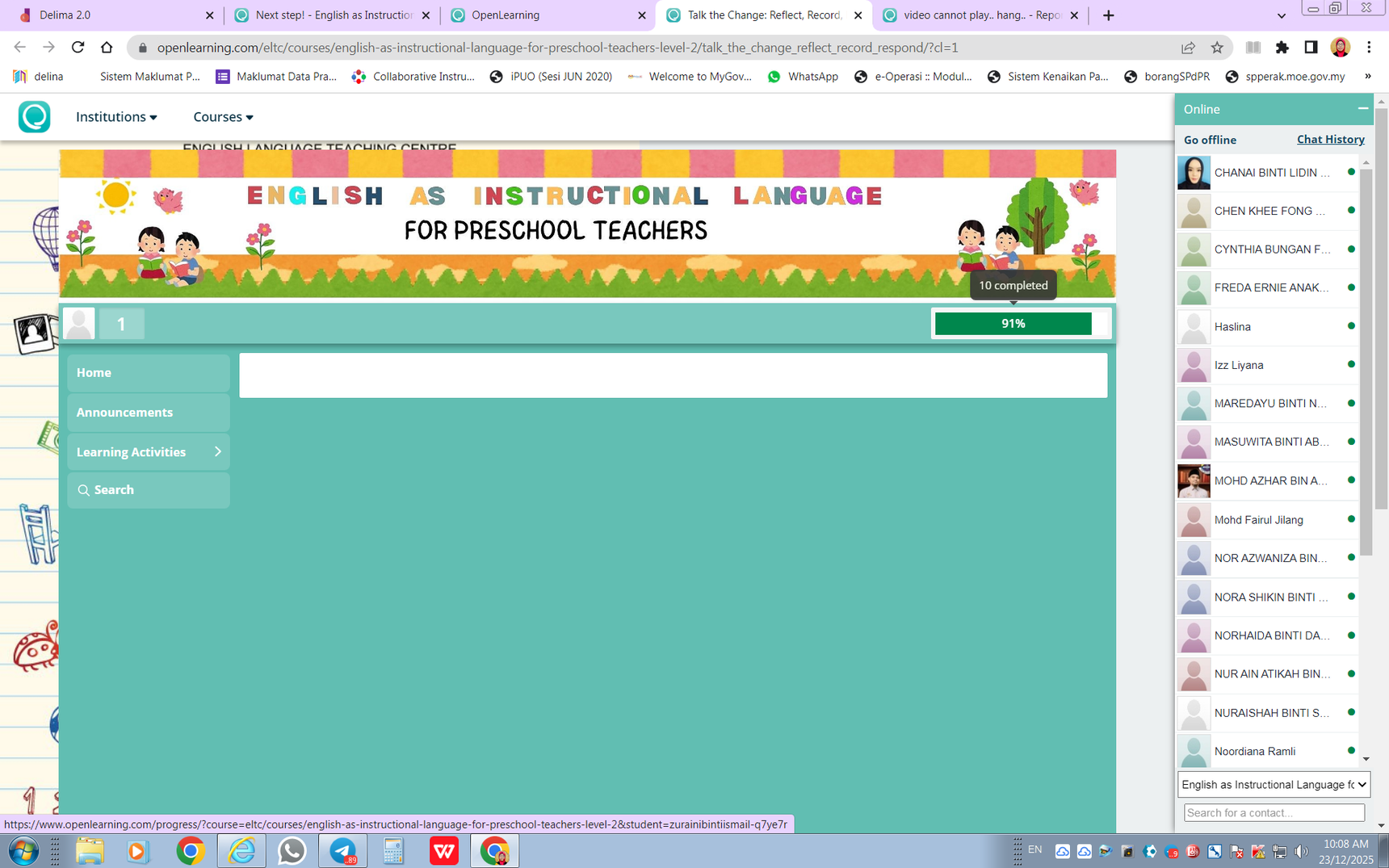Open the course selector dropdown in chat

1274,785
